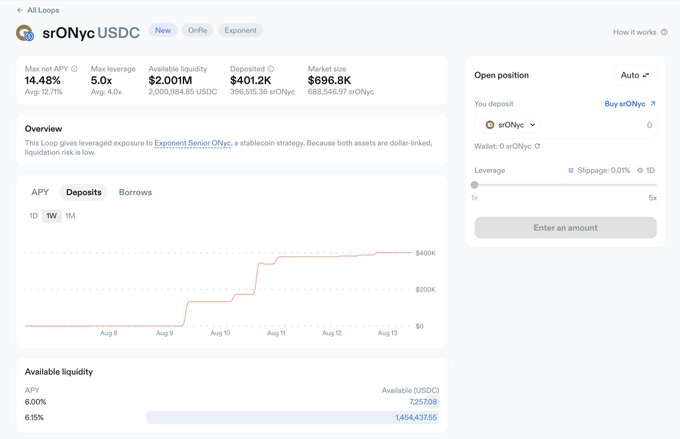This screenshot has height=439, width=680.
Task: Follow the Buy srONyc link
Action: (x=624, y=104)
